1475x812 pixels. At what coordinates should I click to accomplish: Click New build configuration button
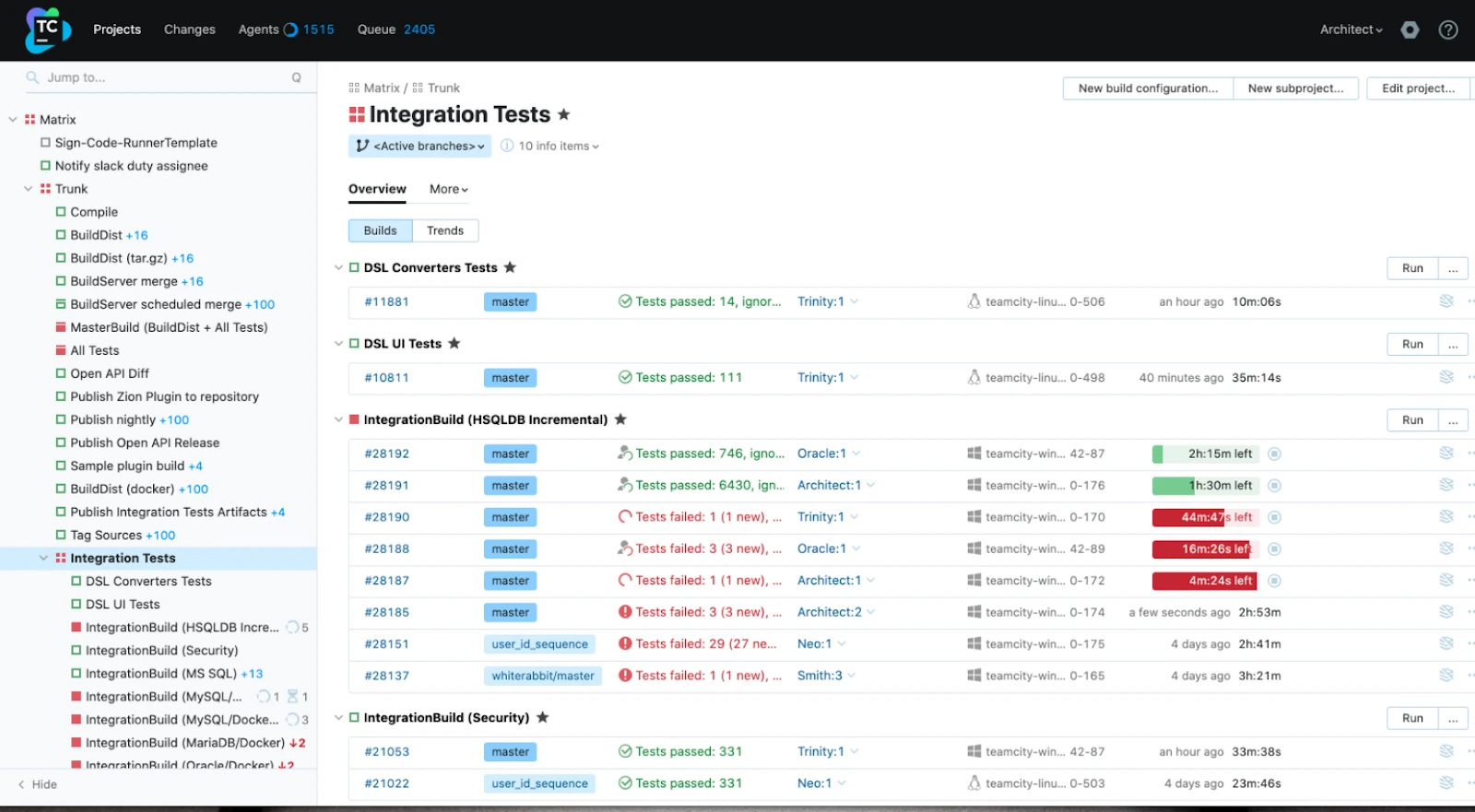point(1148,88)
